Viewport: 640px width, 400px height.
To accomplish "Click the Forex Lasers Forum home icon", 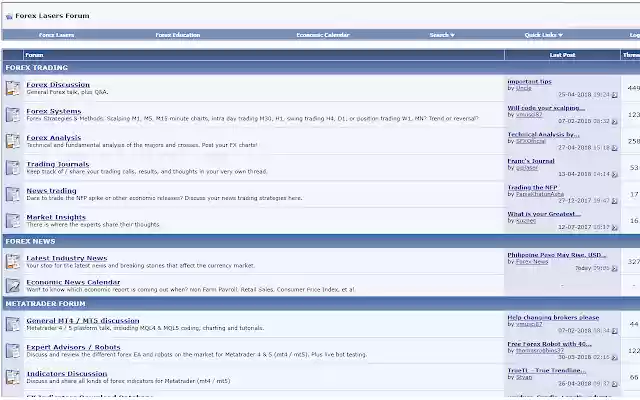I will point(9,16).
